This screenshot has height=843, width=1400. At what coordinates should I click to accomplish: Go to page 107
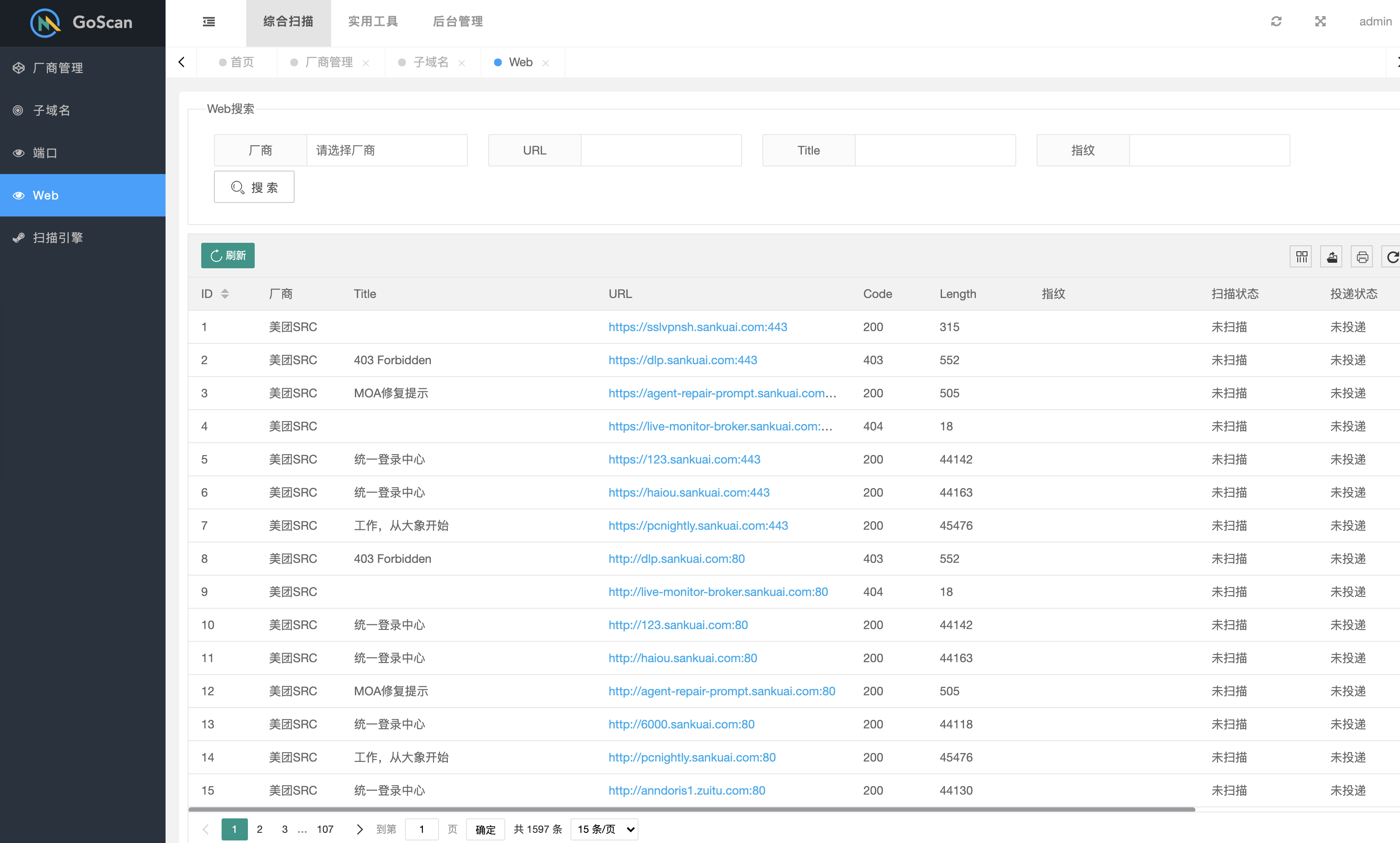pos(325,829)
